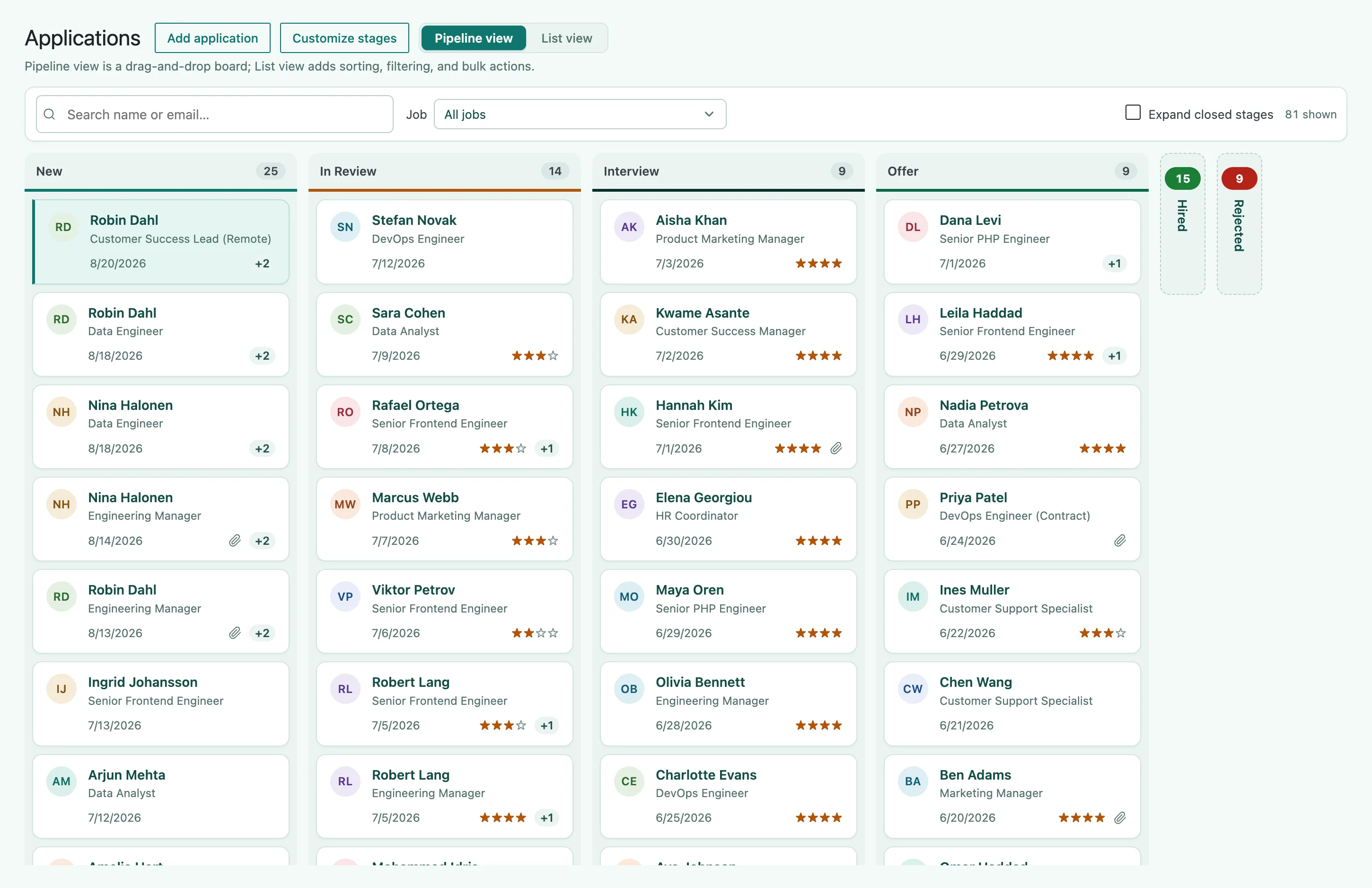Open Leila Haddad's application name
Image resolution: width=1372 pixels, height=888 pixels.
tap(981, 312)
